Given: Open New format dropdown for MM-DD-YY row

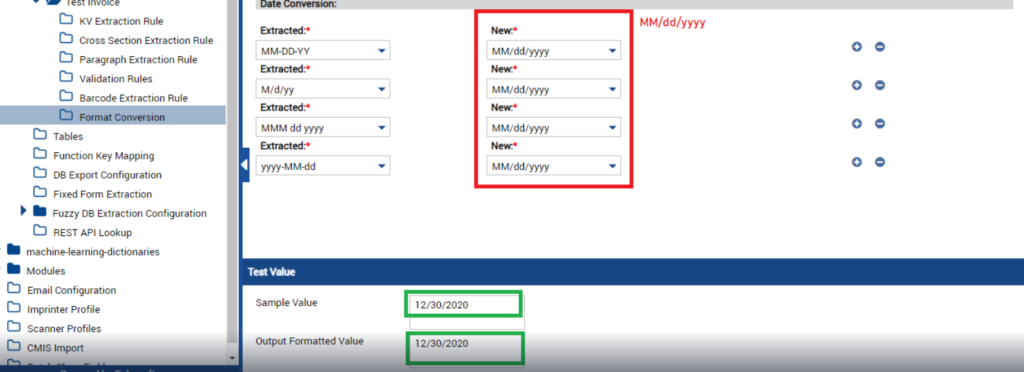Looking at the screenshot, I should pos(554,51).
